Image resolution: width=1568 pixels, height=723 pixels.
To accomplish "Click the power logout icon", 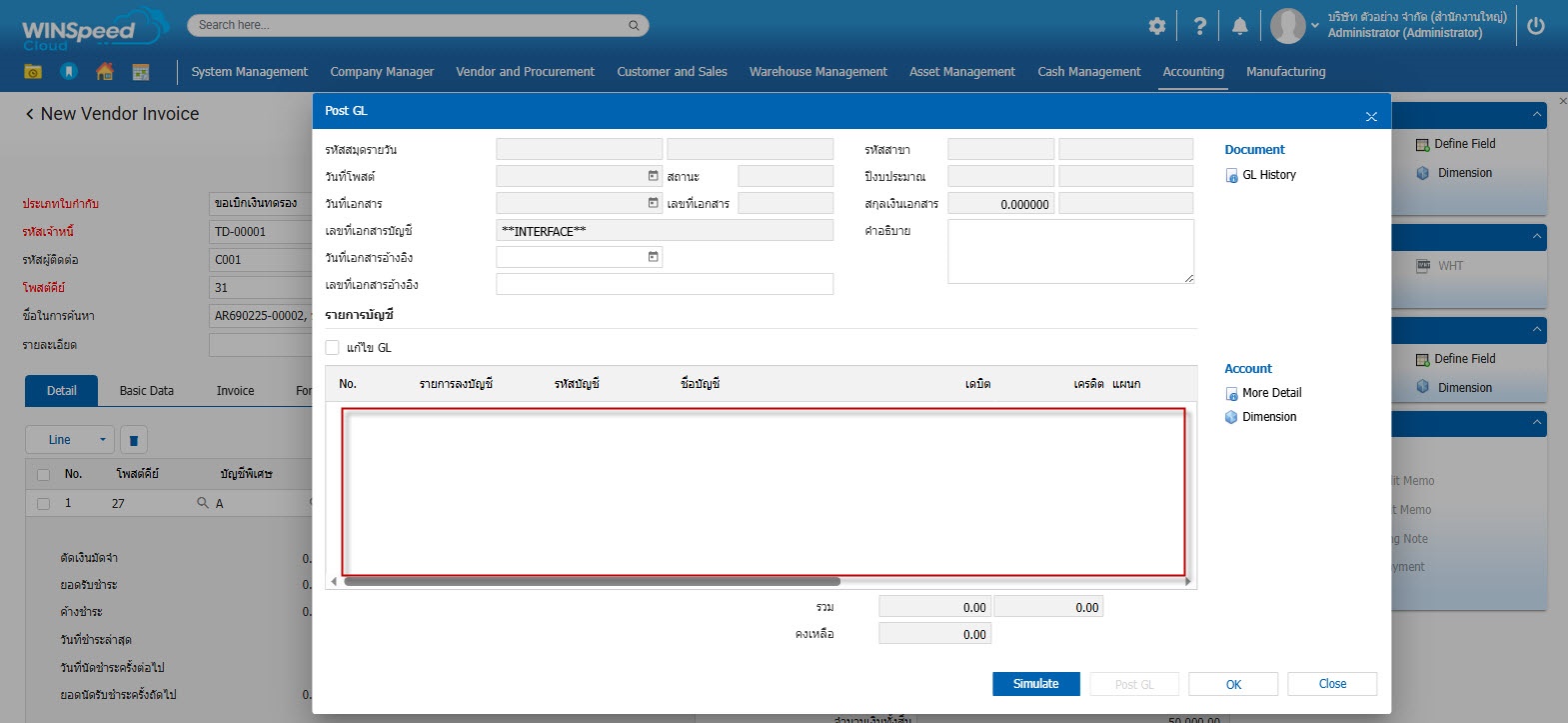I will point(1536,27).
